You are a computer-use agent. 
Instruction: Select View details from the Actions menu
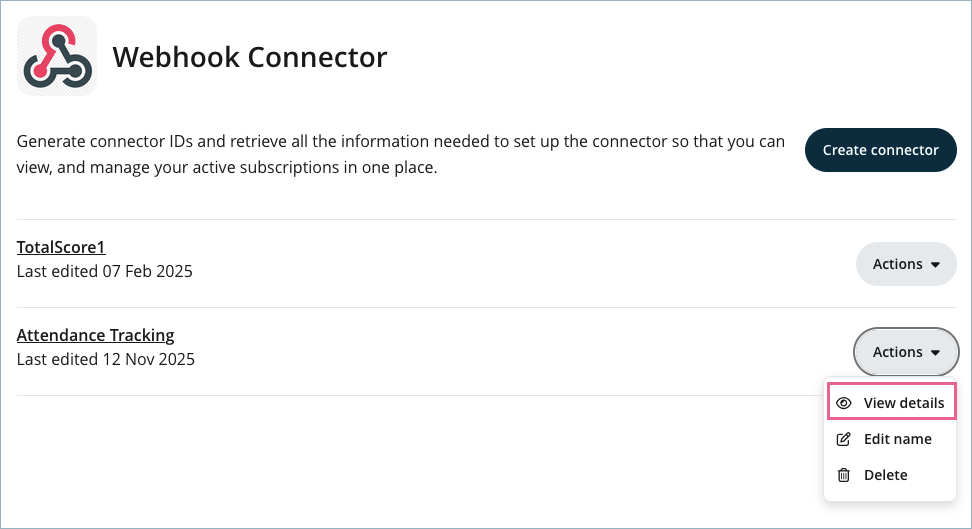click(903, 403)
